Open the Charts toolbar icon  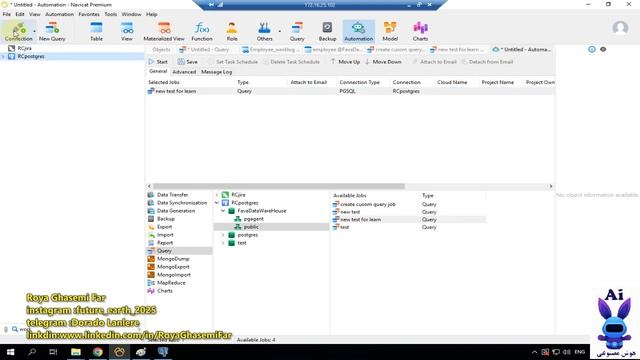[420, 31]
